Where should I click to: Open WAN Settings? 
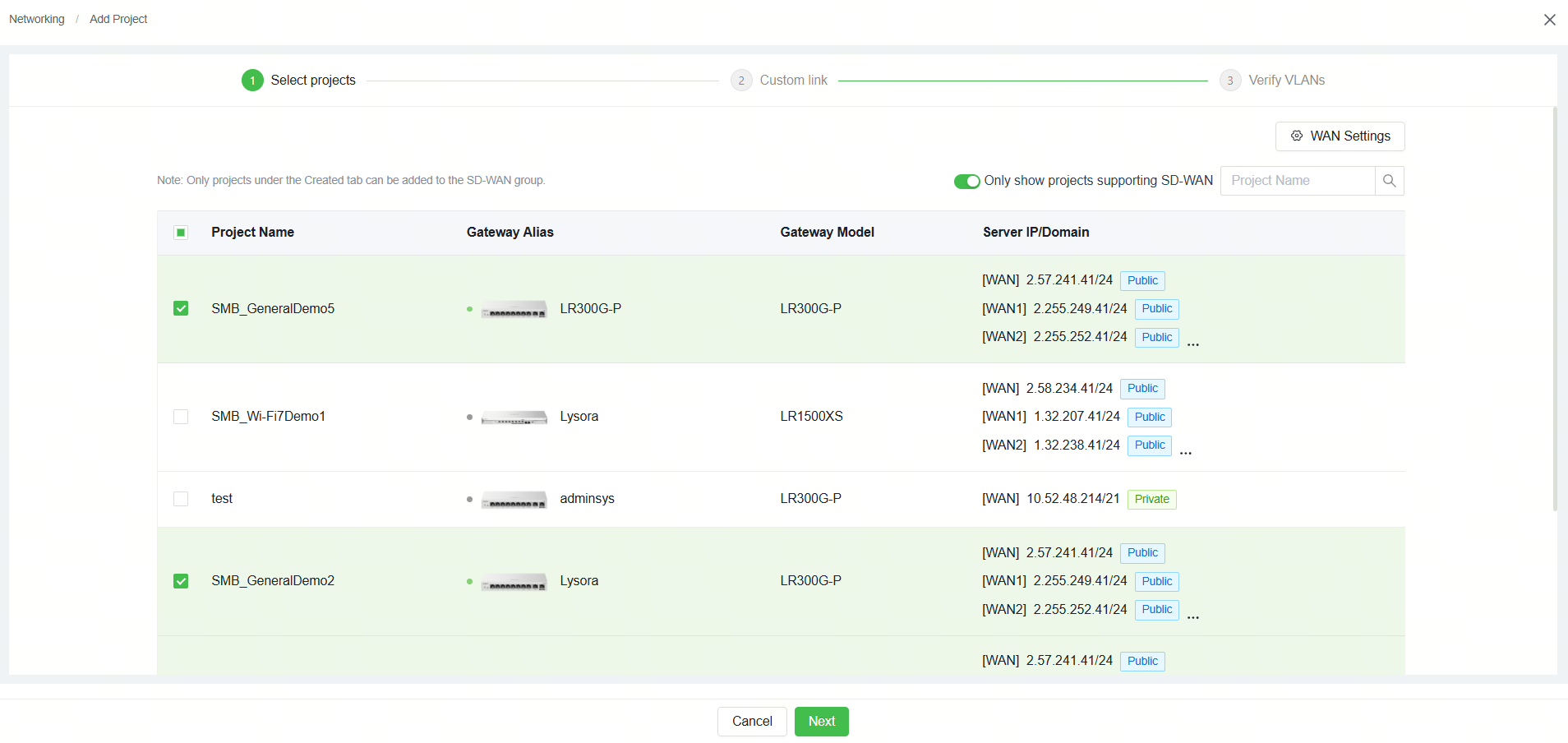tap(1340, 136)
